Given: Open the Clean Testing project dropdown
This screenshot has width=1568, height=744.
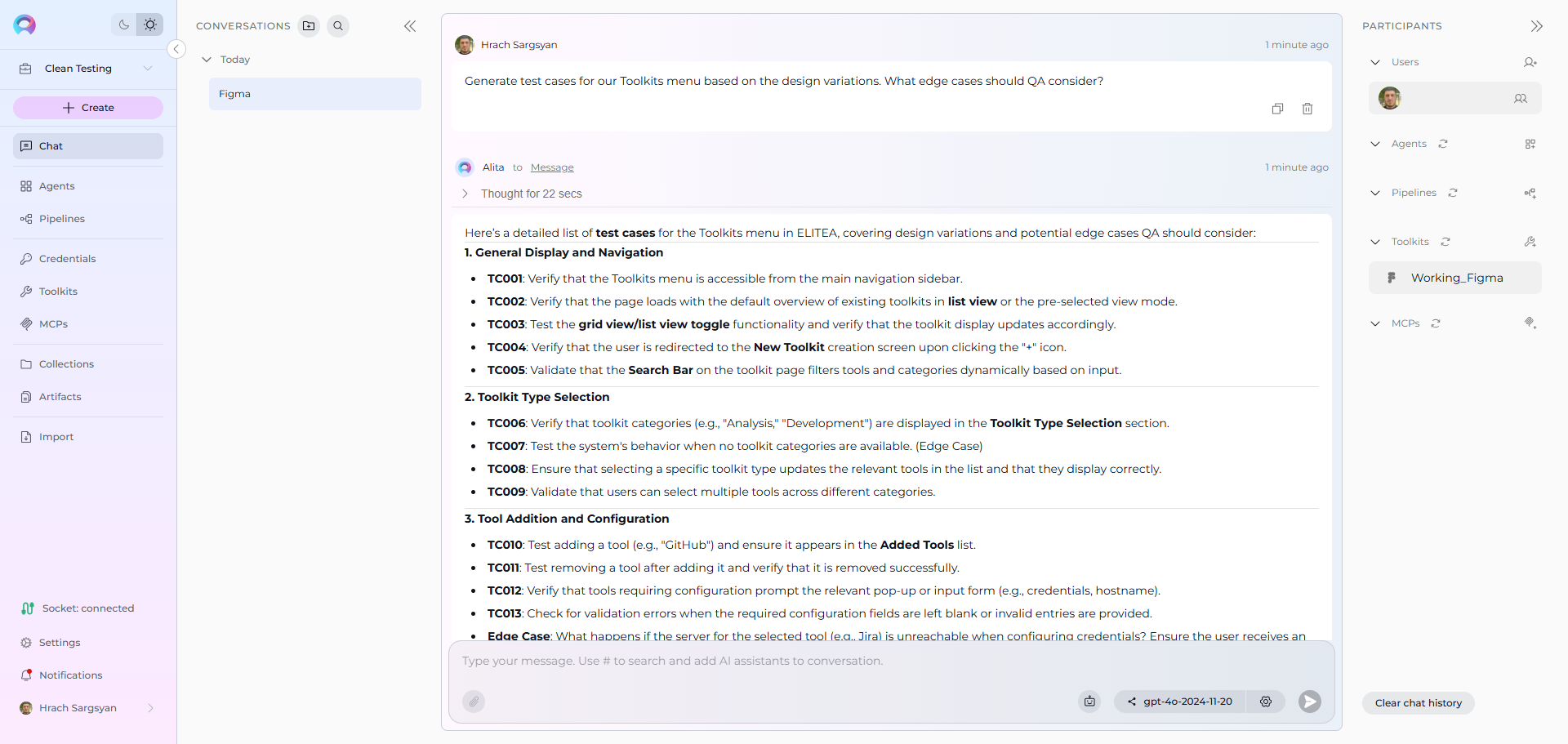Looking at the screenshot, I should coord(88,69).
